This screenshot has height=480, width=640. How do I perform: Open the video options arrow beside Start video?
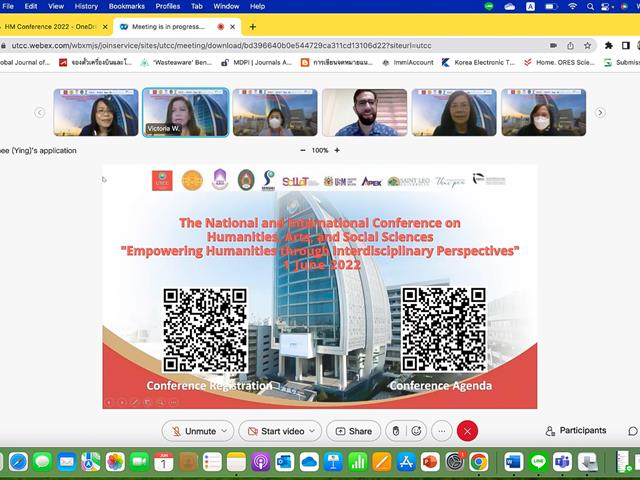312,431
